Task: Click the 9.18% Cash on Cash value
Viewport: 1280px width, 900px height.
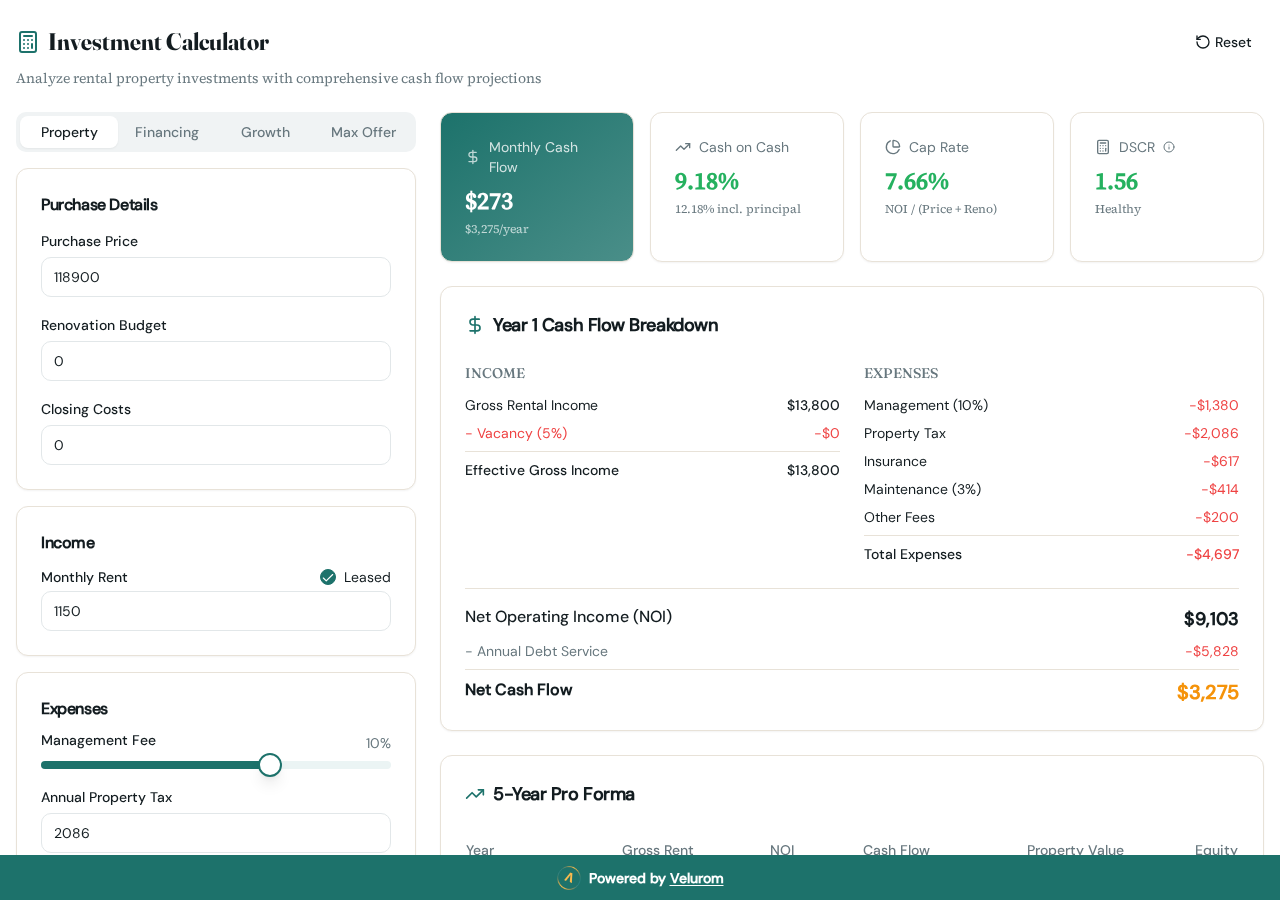Action: point(707,181)
